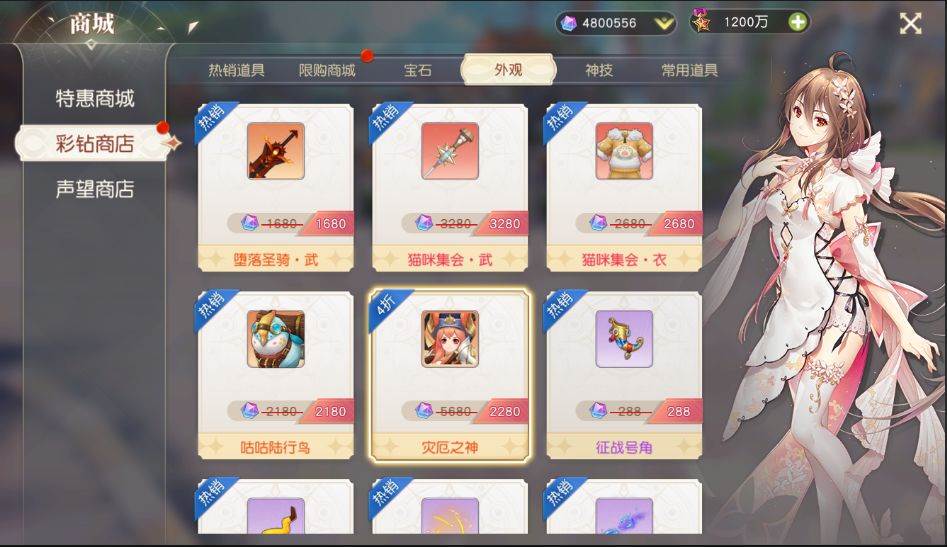Choose the 猫咪集会·衣 outfit icon

tap(624, 151)
